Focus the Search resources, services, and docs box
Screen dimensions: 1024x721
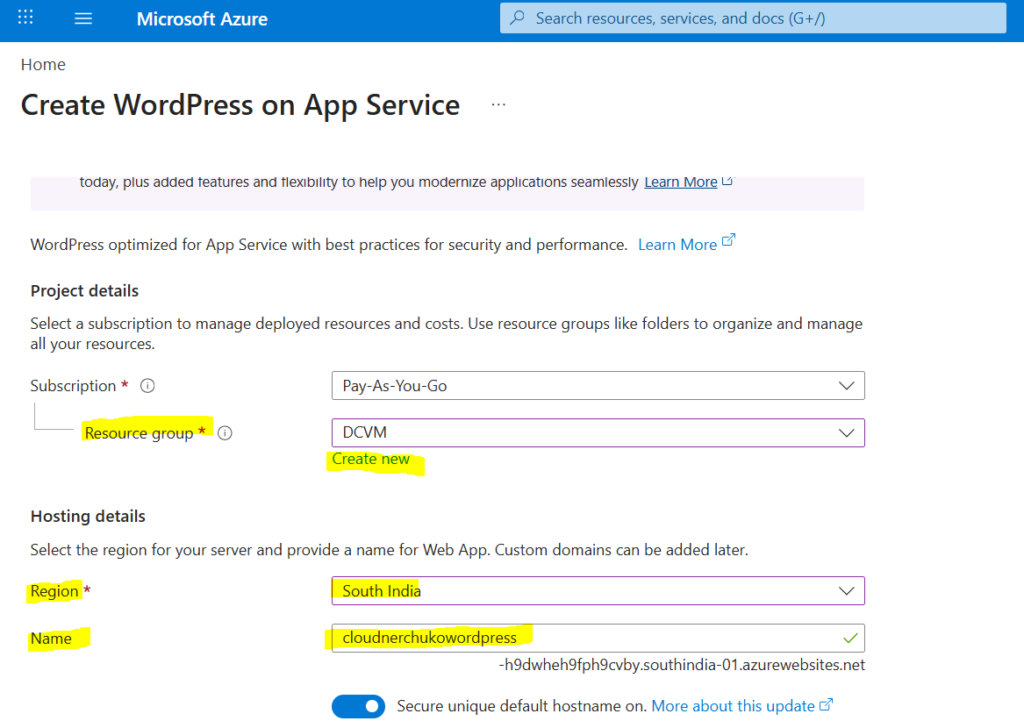click(x=753, y=18)
